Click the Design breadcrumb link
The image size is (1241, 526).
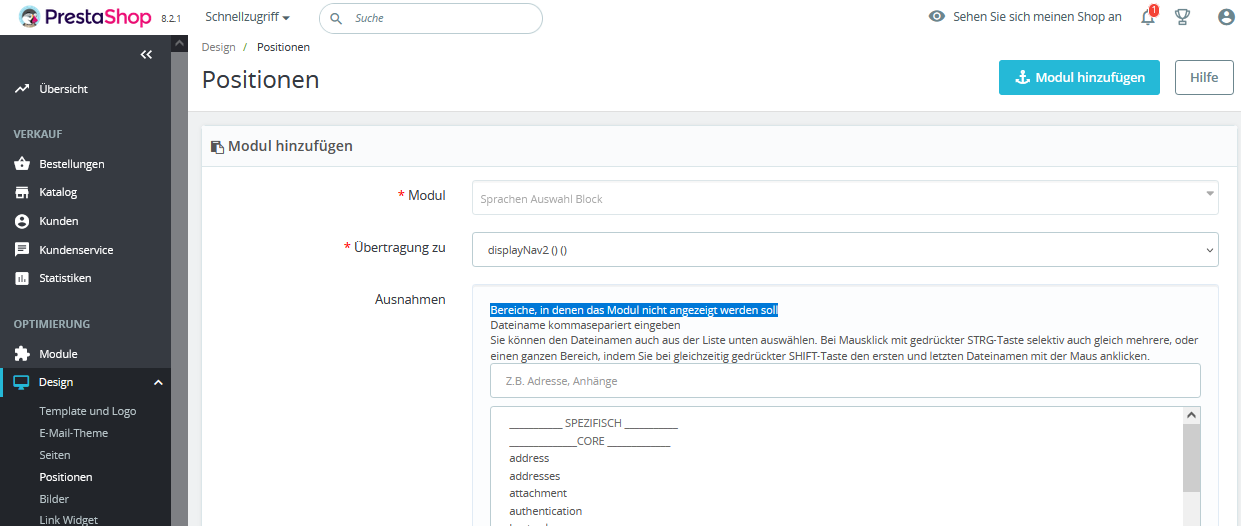point(218,47)
